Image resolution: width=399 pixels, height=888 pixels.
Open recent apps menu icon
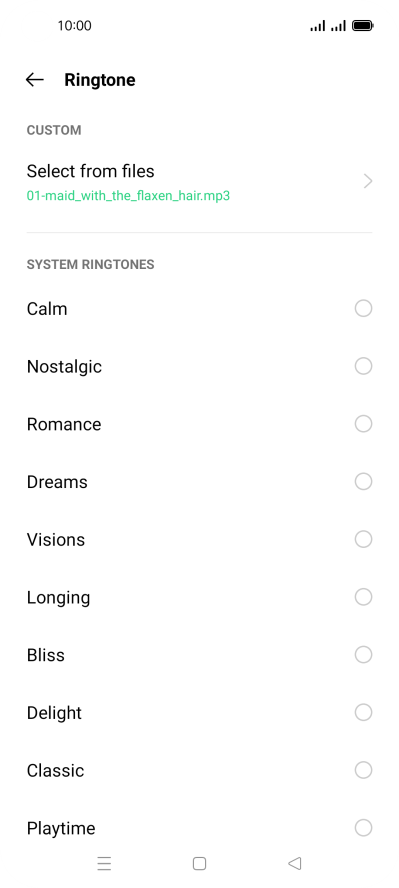point(104,863)
